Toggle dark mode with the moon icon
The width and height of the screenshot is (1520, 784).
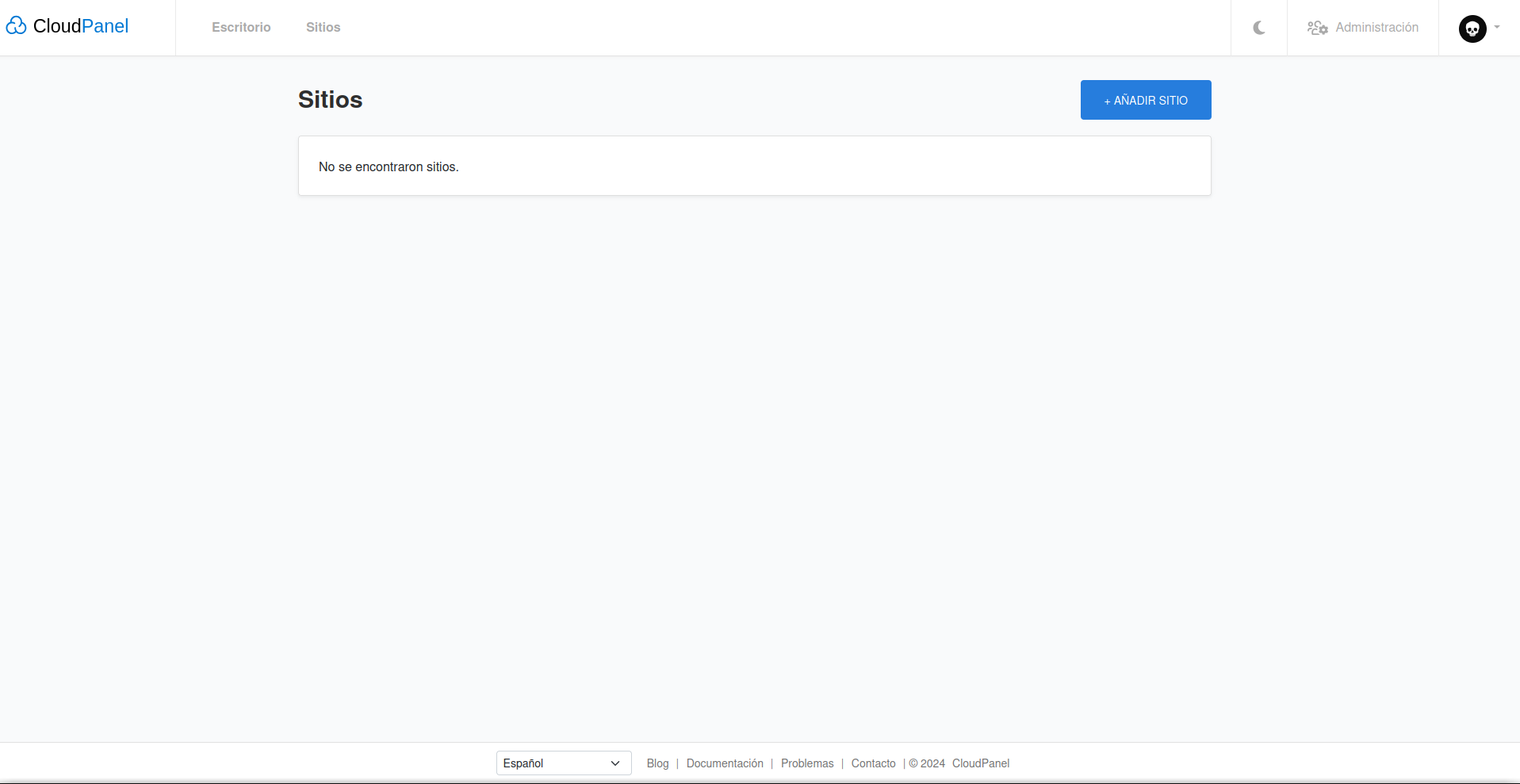[1258, 28]
